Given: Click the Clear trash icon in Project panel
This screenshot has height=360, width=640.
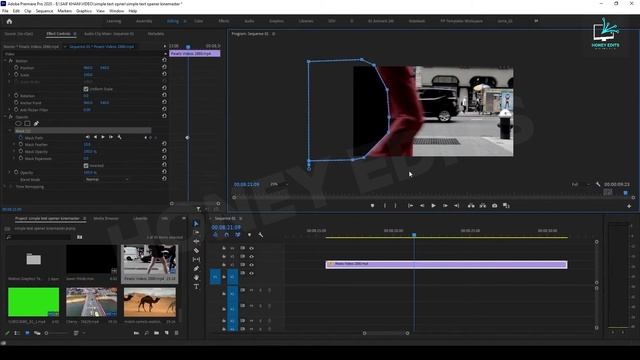Looking at the screenshot, I should [176, 333].
